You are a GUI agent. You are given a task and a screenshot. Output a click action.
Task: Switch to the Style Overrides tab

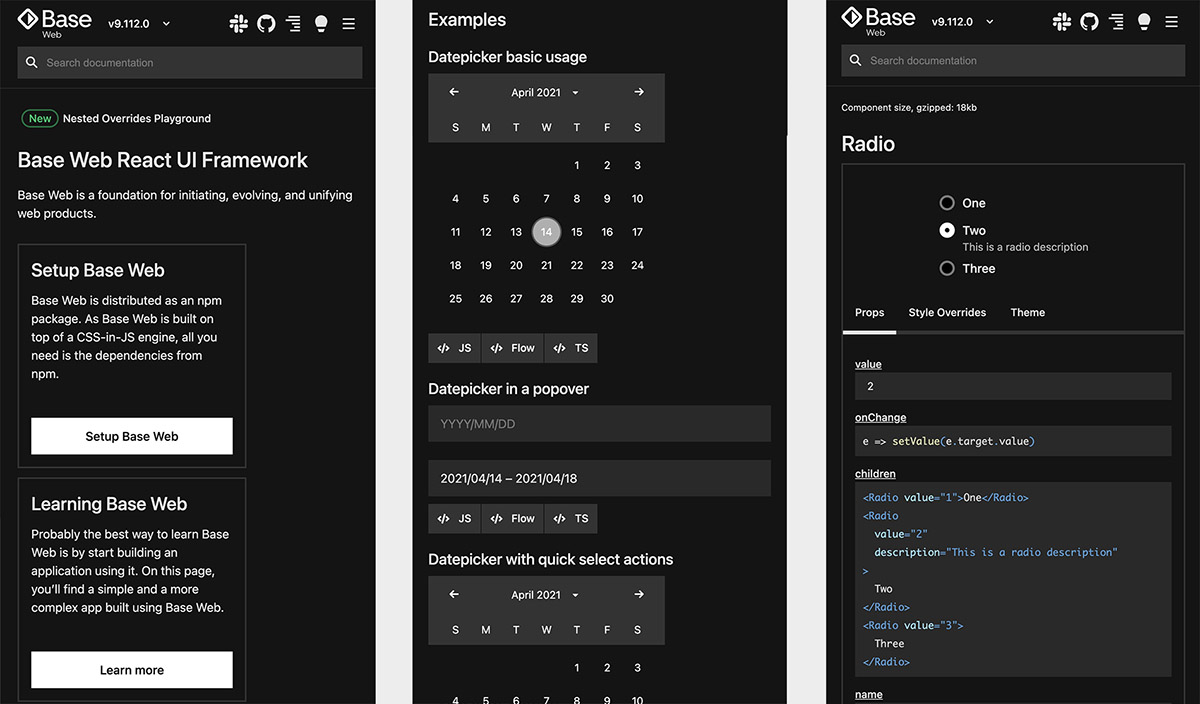click(947, 312)
